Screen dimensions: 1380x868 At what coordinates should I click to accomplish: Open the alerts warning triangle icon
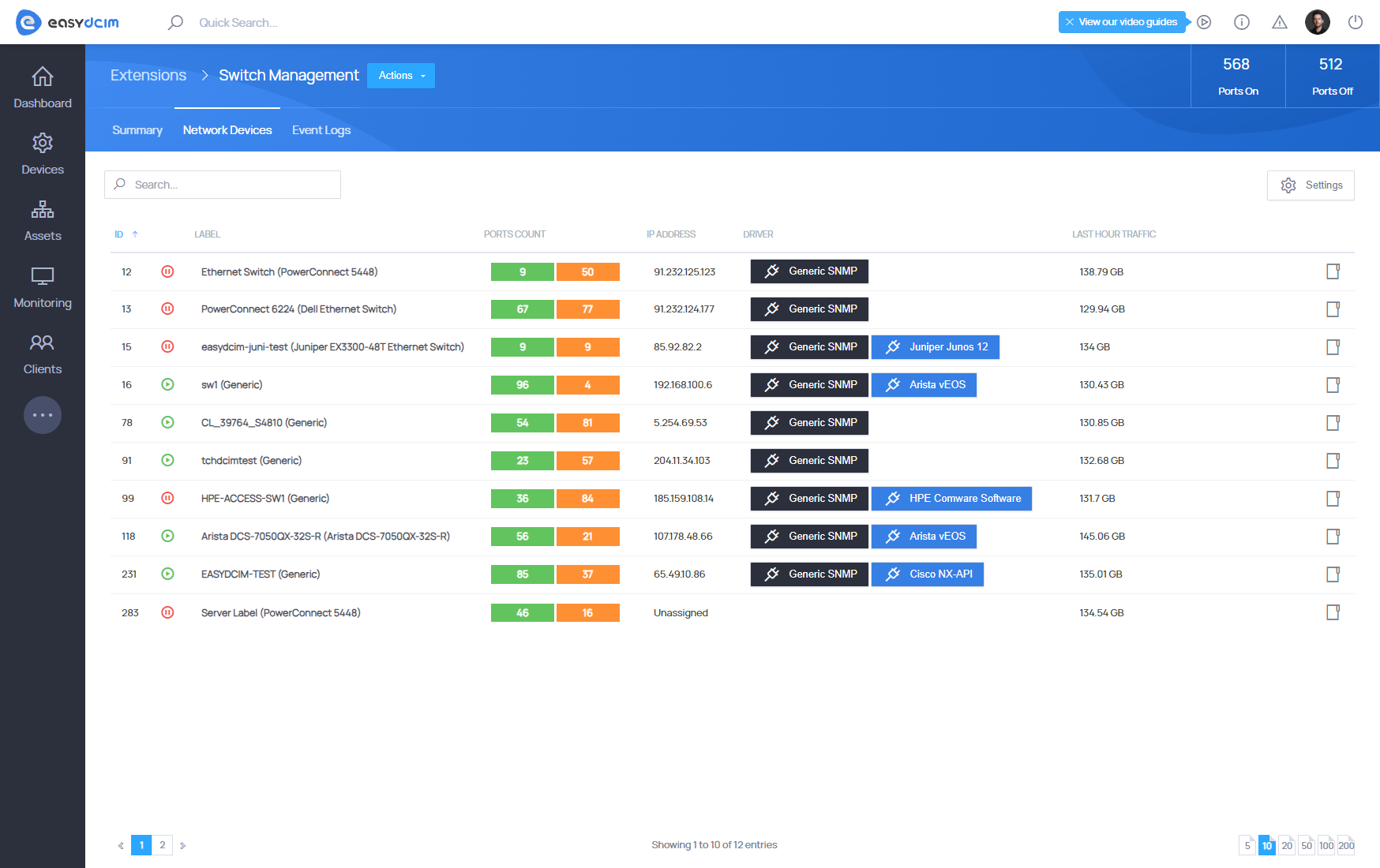[x=1280, y=22]
